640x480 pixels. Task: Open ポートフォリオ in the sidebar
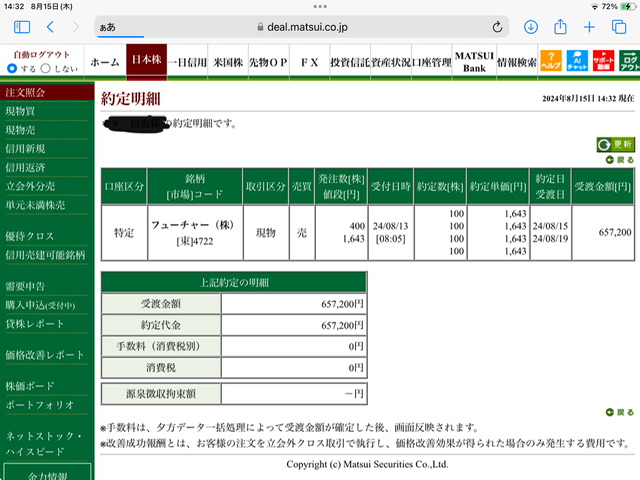[x=40, y=404]
